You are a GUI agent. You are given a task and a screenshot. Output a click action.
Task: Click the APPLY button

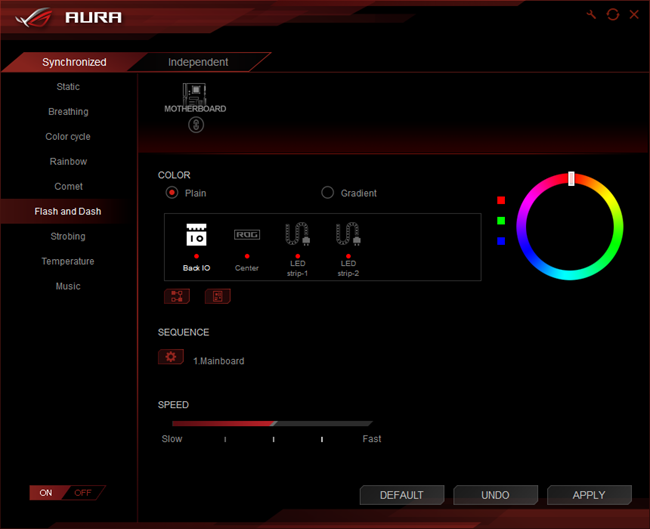(x=589, y=495)
